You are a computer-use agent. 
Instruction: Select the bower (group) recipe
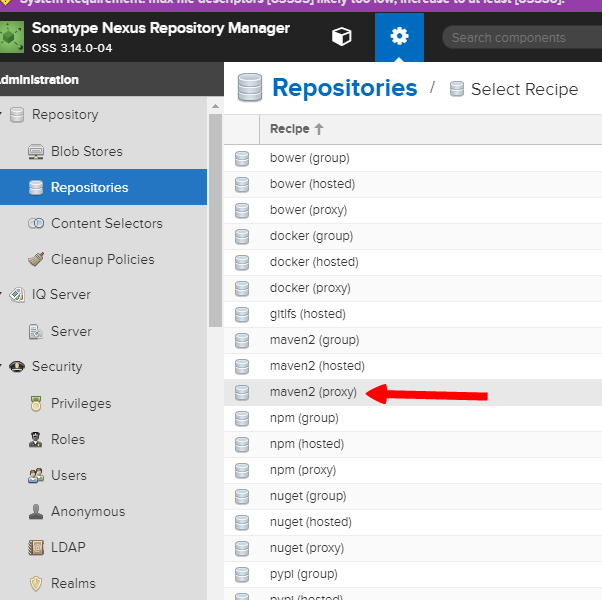[413, 158]
